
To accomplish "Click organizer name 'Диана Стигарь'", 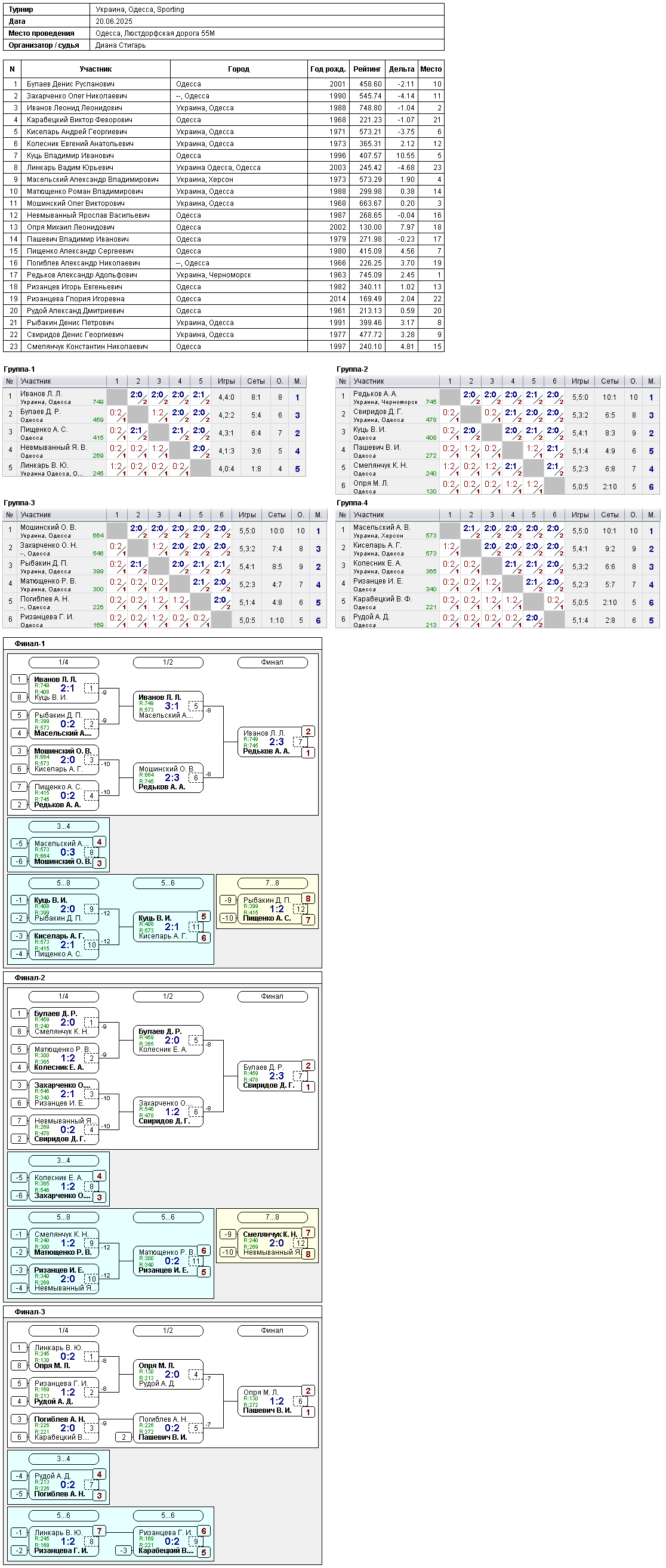I will pyautogui.click(x=121, y=45).
